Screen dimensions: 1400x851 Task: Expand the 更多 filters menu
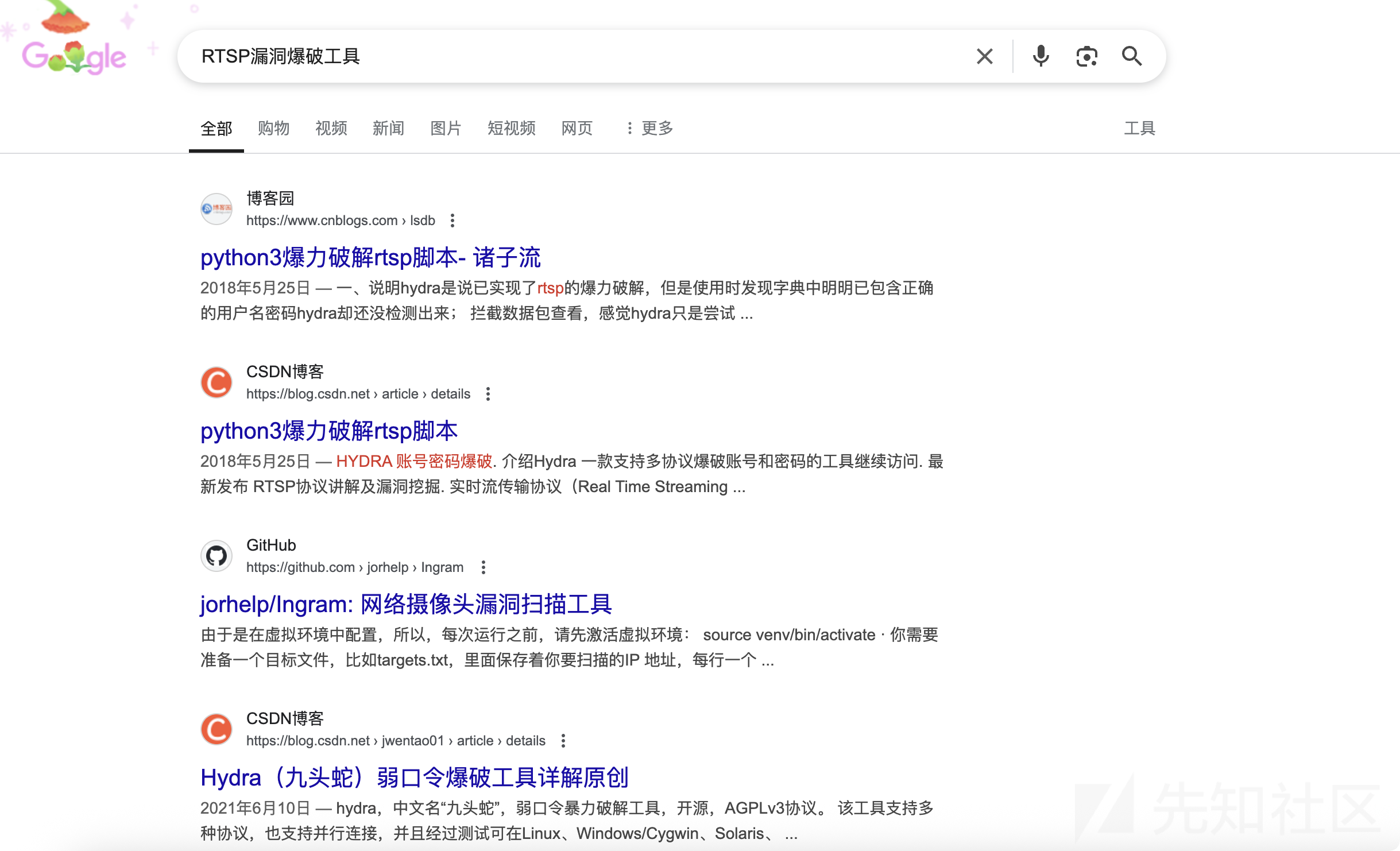tap(649, 128)
